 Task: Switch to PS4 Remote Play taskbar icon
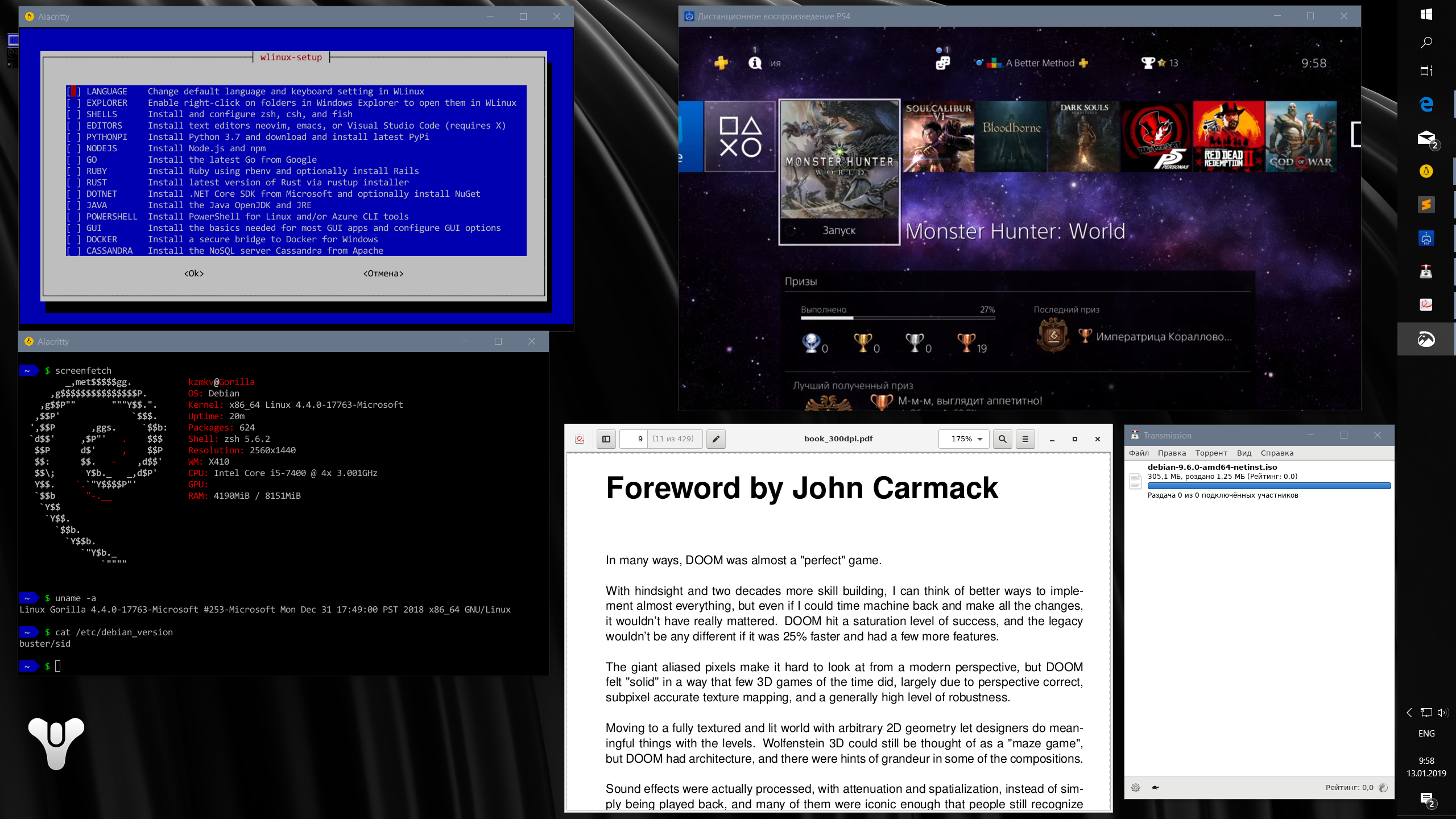1426,238
